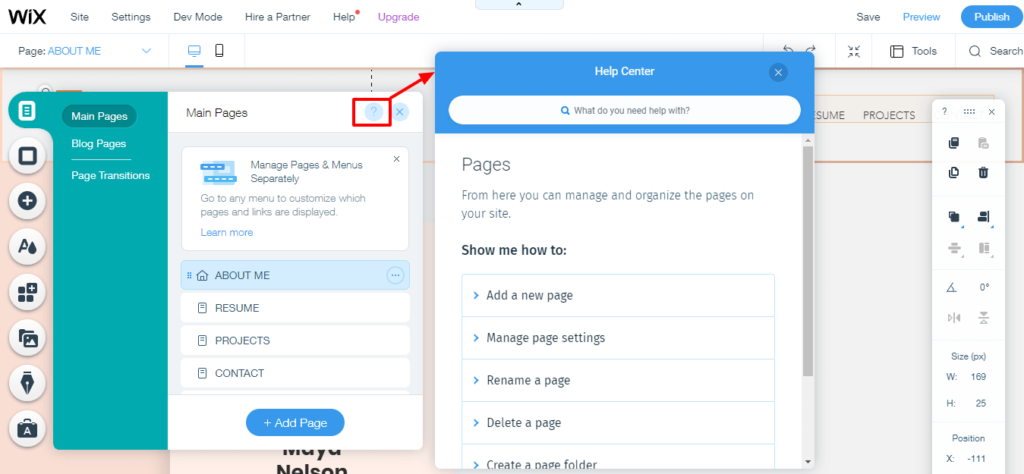Open the Media image icon in sidebar
The width and height of the screenshot is (1024, 474).
click(27, 338)
